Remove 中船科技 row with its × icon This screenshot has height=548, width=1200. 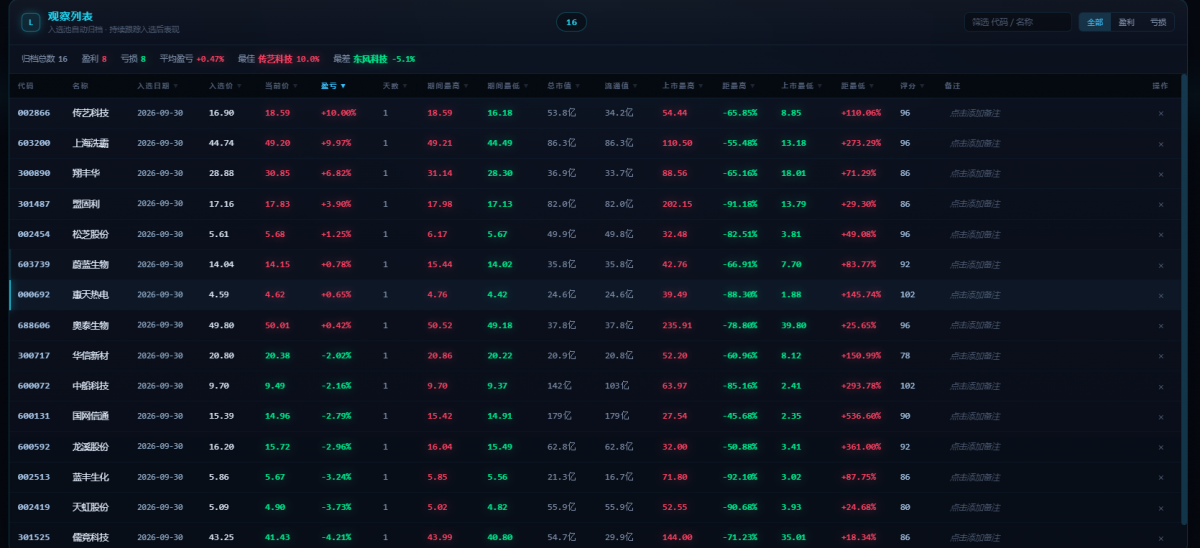point(1160,386)
